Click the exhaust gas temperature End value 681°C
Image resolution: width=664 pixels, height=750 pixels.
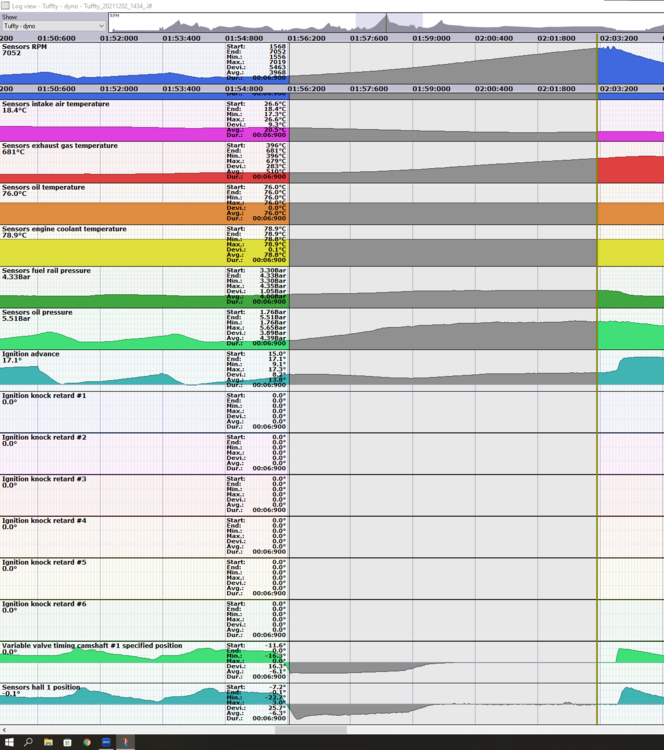click(x=276, y=150)
